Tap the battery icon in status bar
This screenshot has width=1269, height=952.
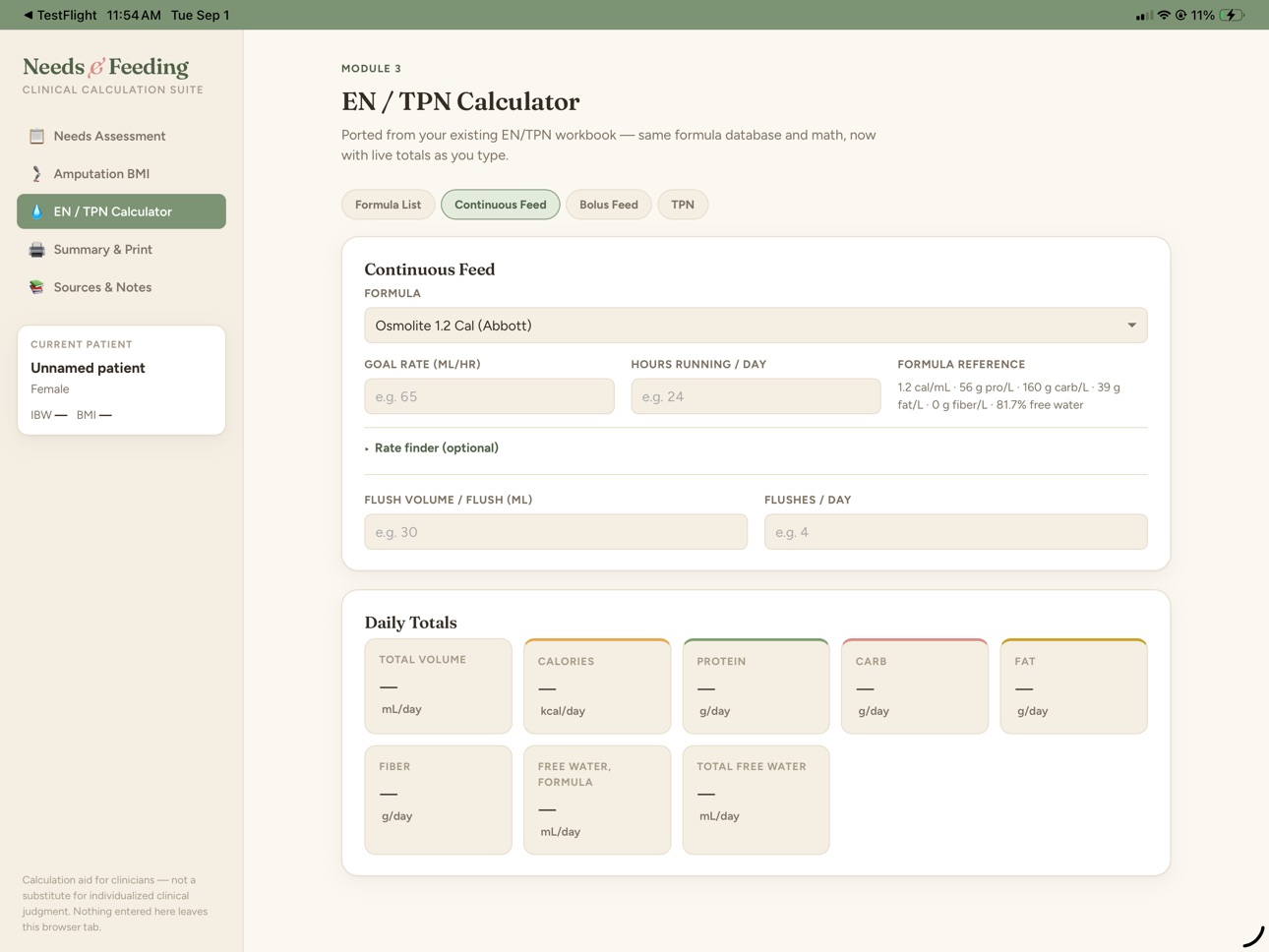point(1232,15)
